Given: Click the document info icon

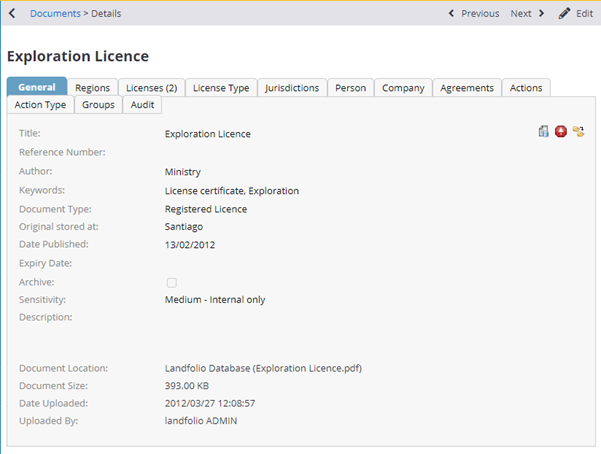Looking at the screenshot, I should 544,132.
